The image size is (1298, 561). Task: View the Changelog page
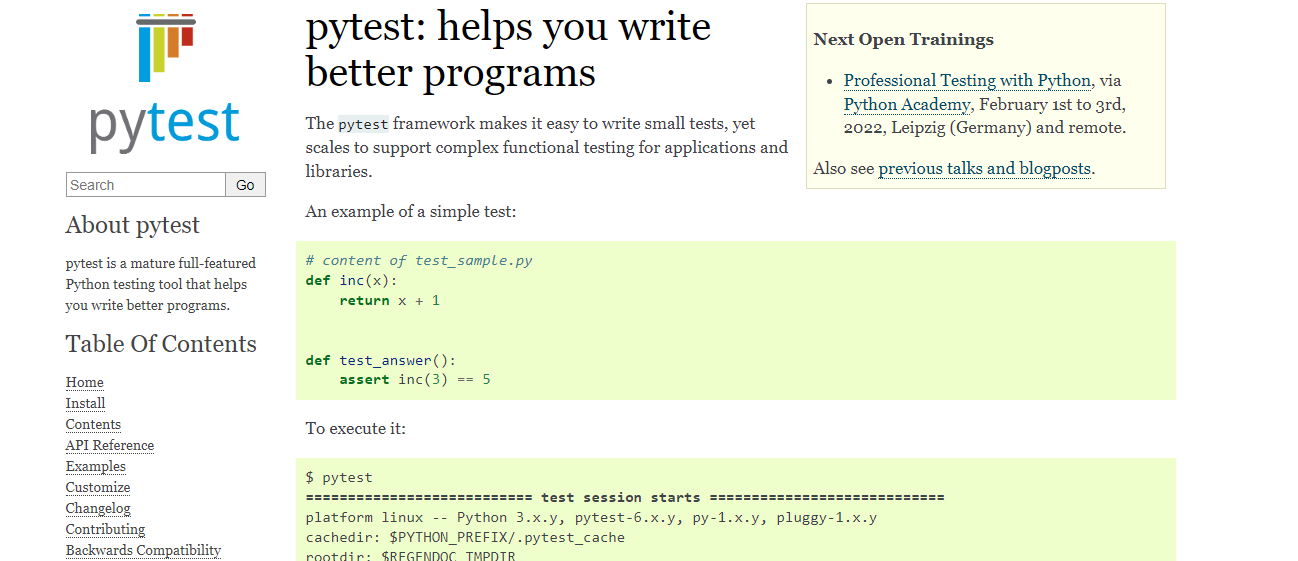pyautogui.click(x=98, y=509)
